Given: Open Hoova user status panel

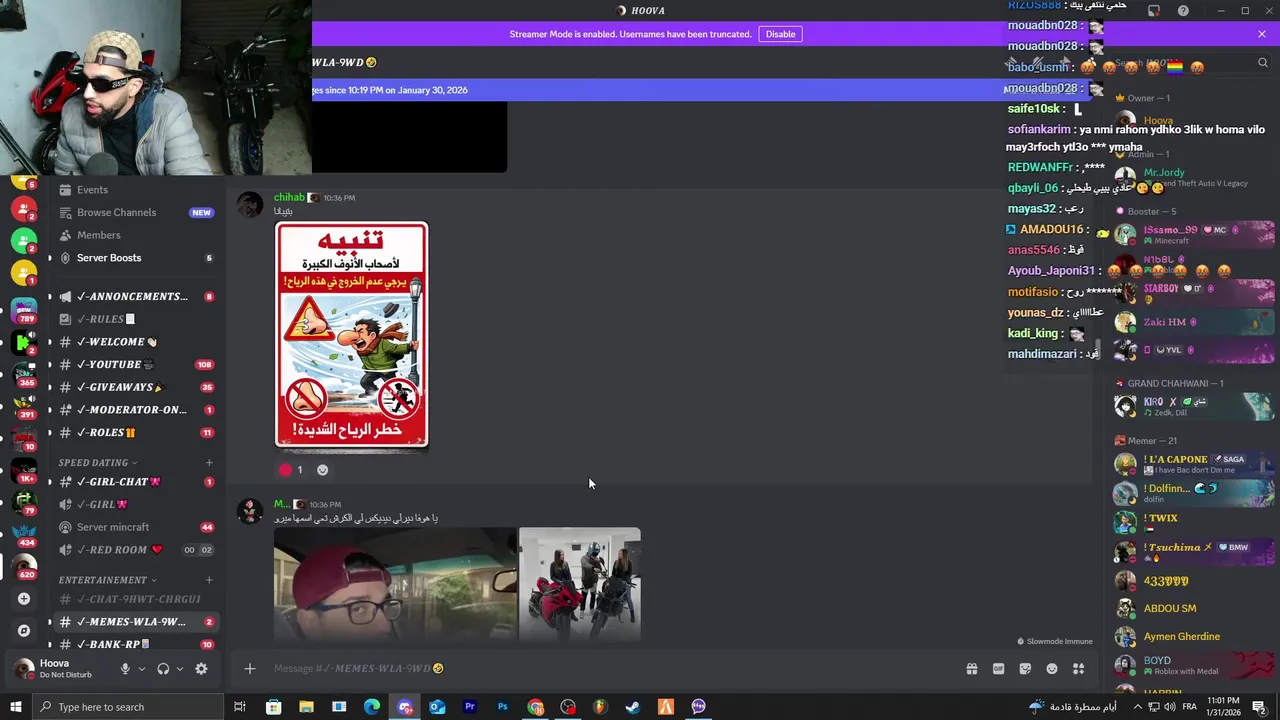Looking at the screenshot, I should coord(60,669).
